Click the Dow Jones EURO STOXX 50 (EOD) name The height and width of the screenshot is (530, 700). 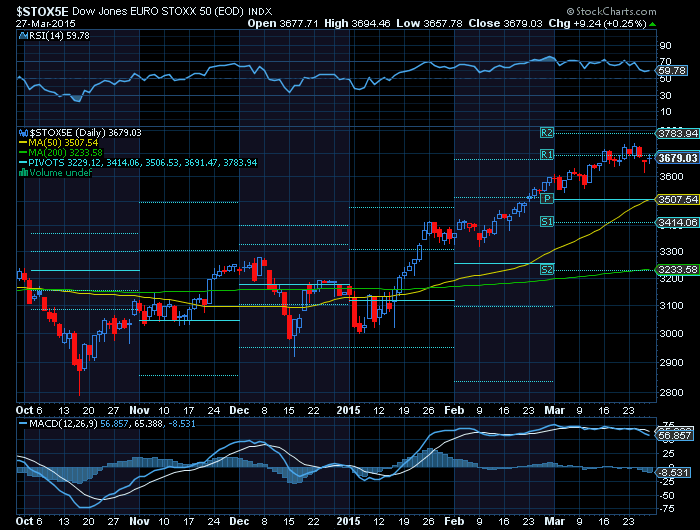[158, 11]
